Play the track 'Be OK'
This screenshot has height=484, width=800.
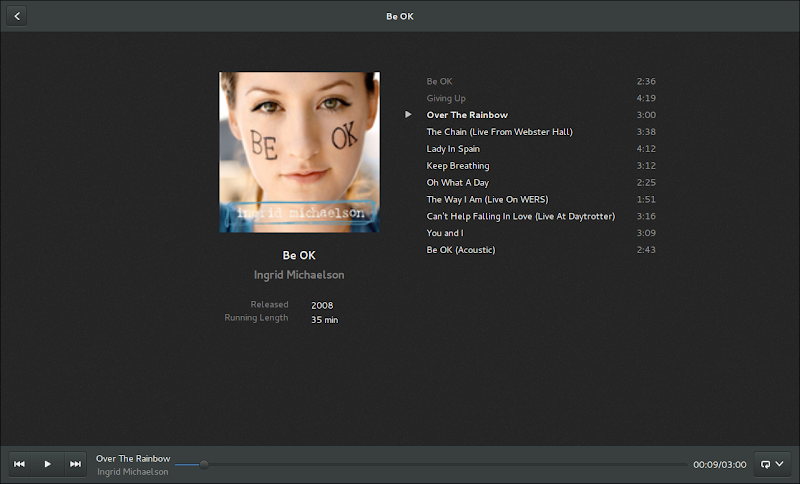pyautogui.click(x=439, y=82)
